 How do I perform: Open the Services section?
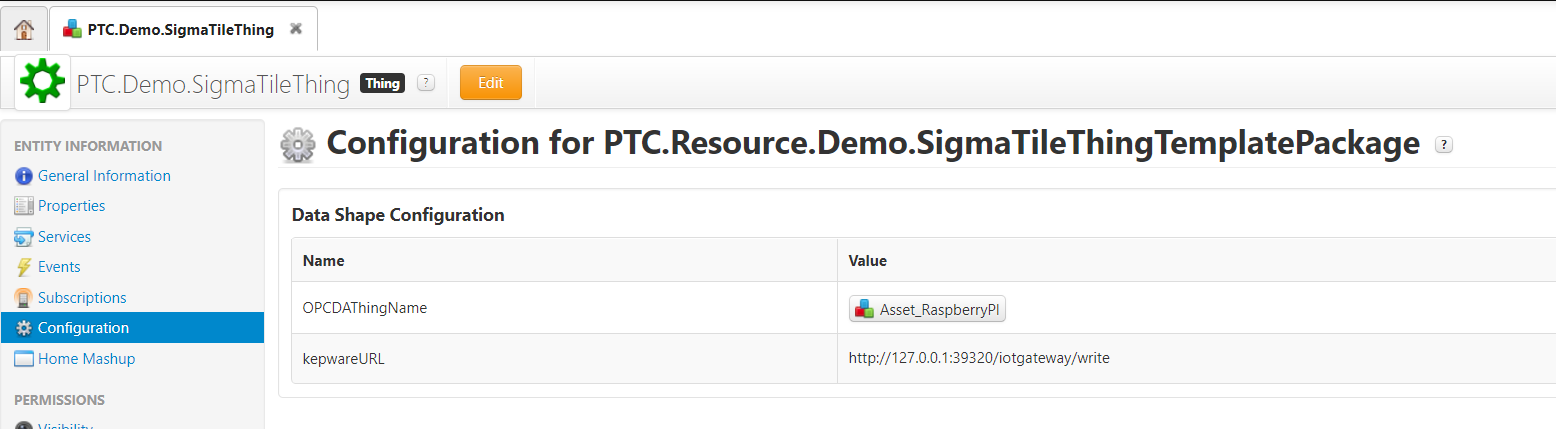(64, 237)
